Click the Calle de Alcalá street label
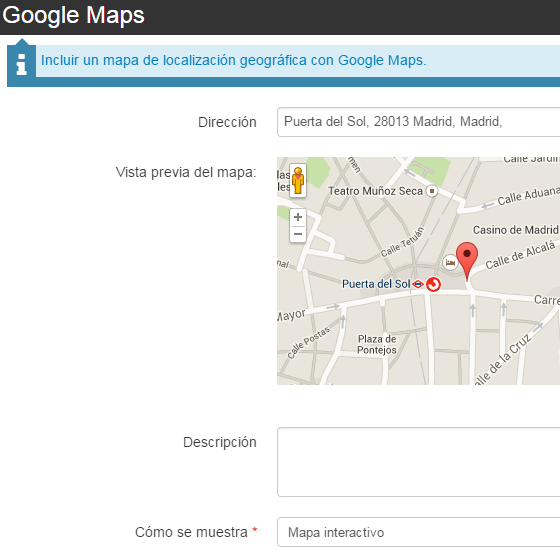560x560 pixels. coord(520,255)
